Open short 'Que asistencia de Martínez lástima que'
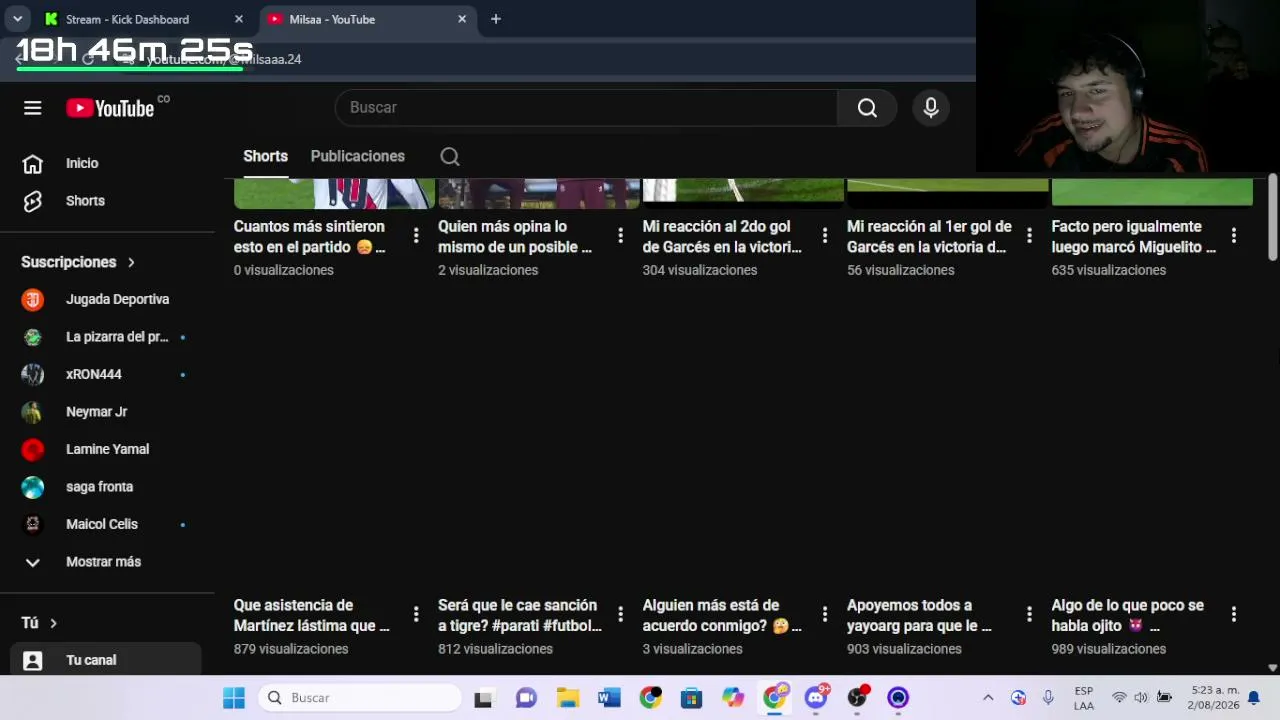 (312, 616)
